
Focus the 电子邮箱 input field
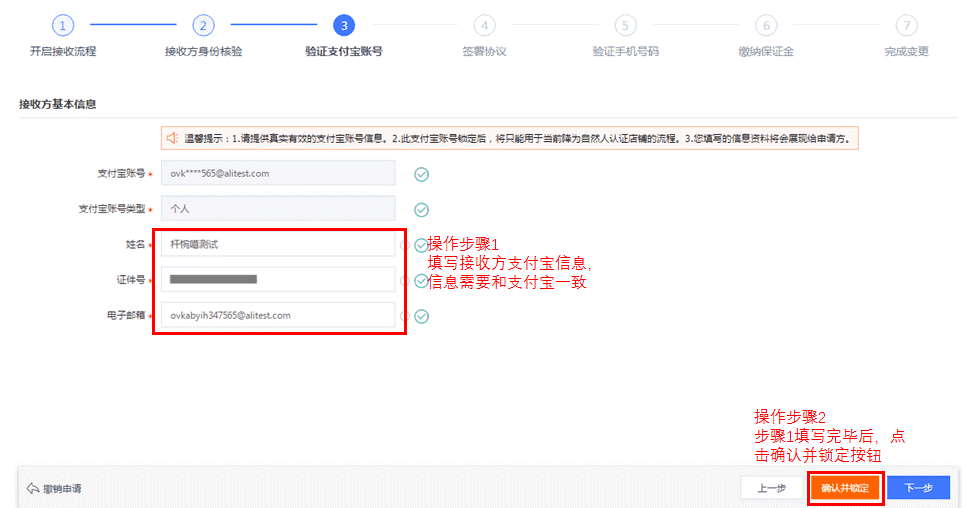[x=278, y=315]
